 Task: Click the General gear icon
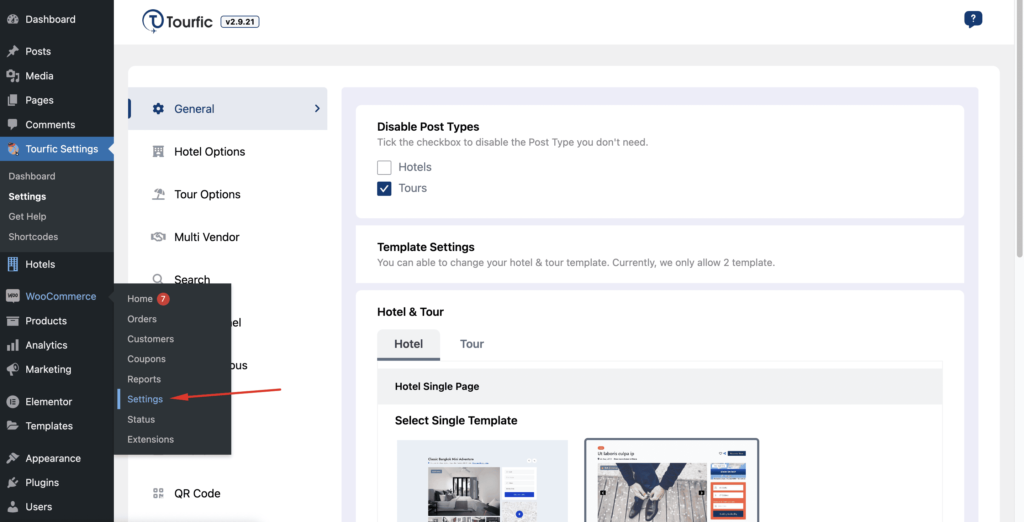coord(158,108)
